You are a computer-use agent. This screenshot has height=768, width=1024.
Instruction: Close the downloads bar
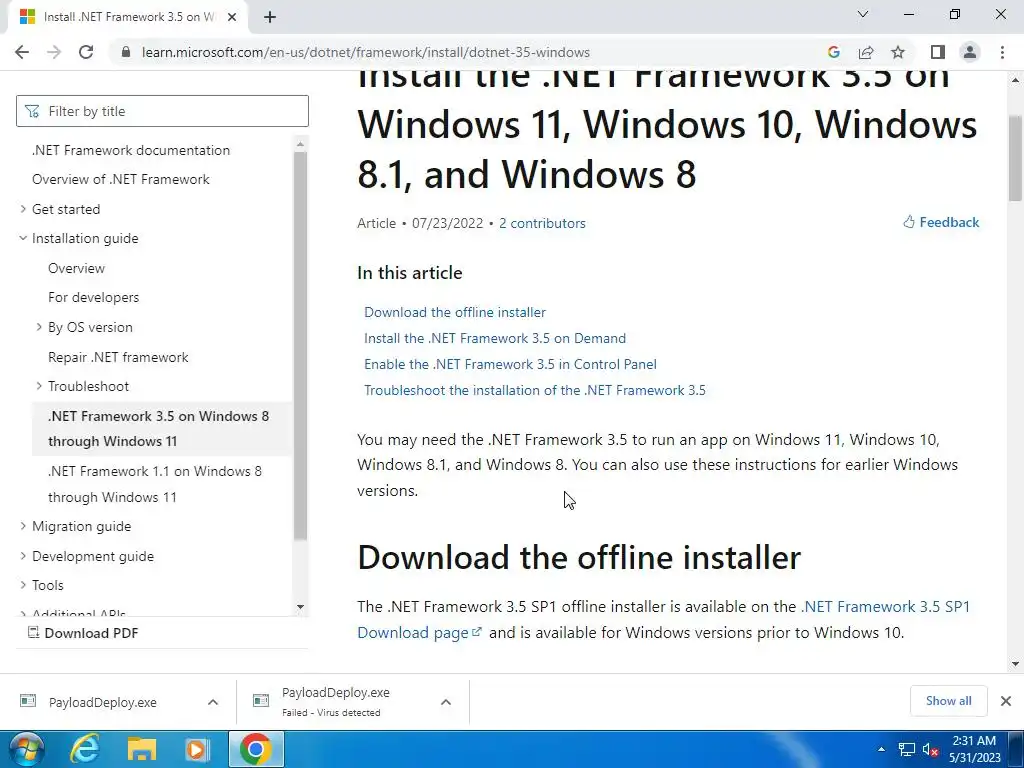[x=1006, y=701]
